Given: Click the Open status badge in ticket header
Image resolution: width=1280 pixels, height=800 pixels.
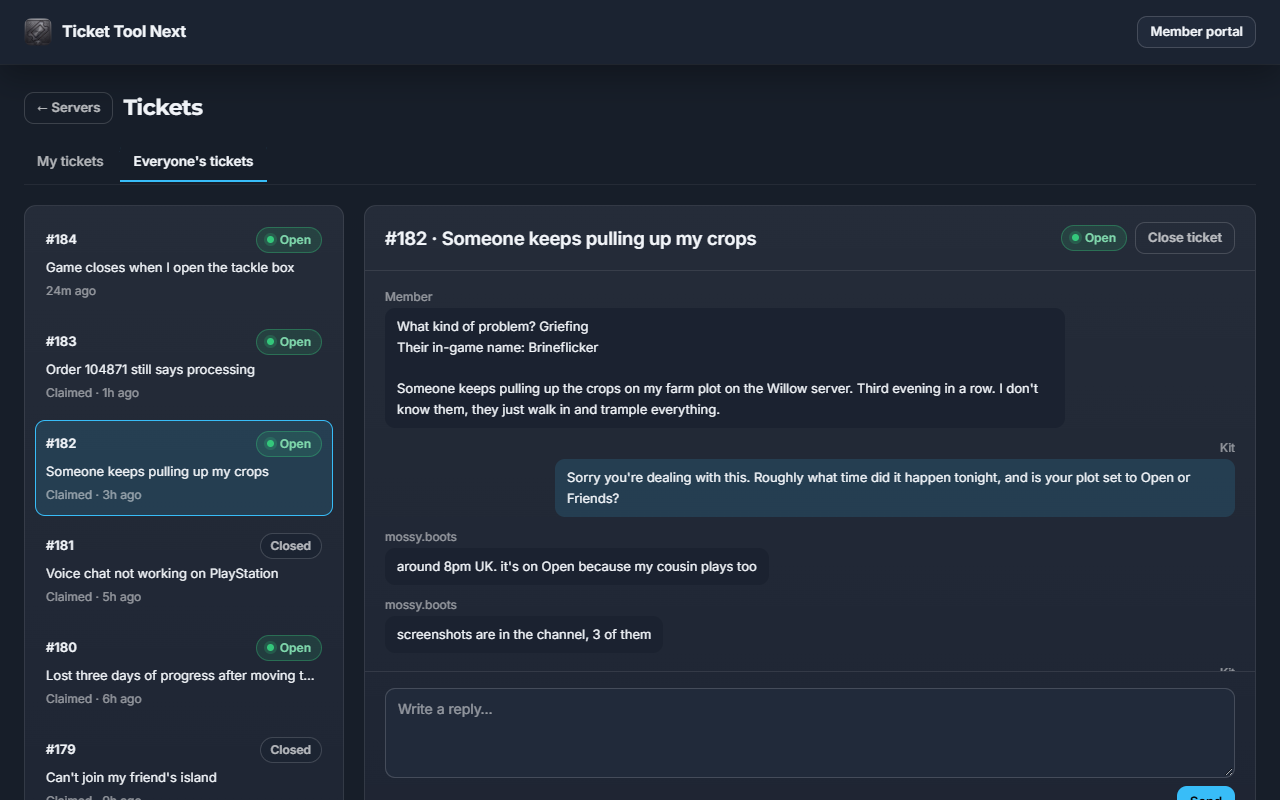Looking at the screenshot, I should pos(1094,238).
